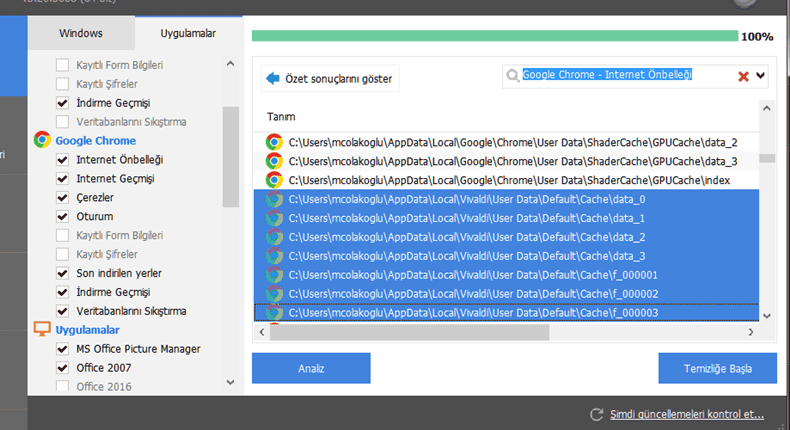790x430 pixels.
Task: Click Chrome icon of GPUCache index row
Action: click(x=274, y=180)
